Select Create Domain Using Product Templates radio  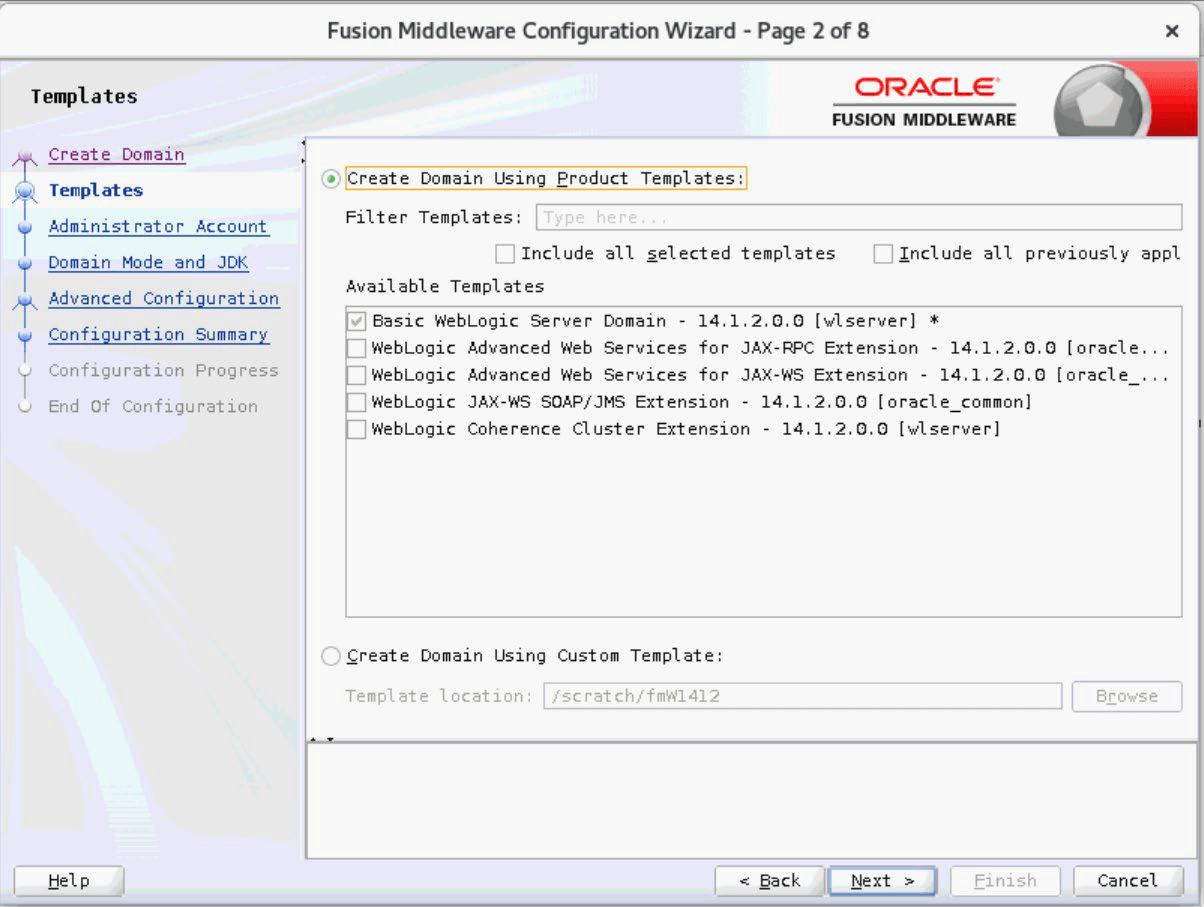(331, 179)
